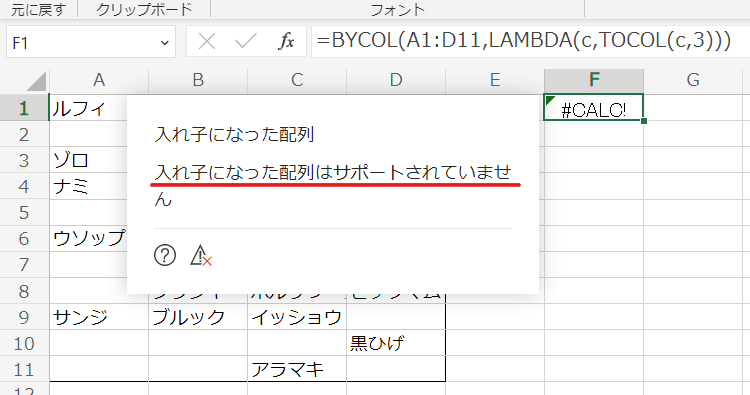Select all cells with corner triangle

[x=36, y=81]
